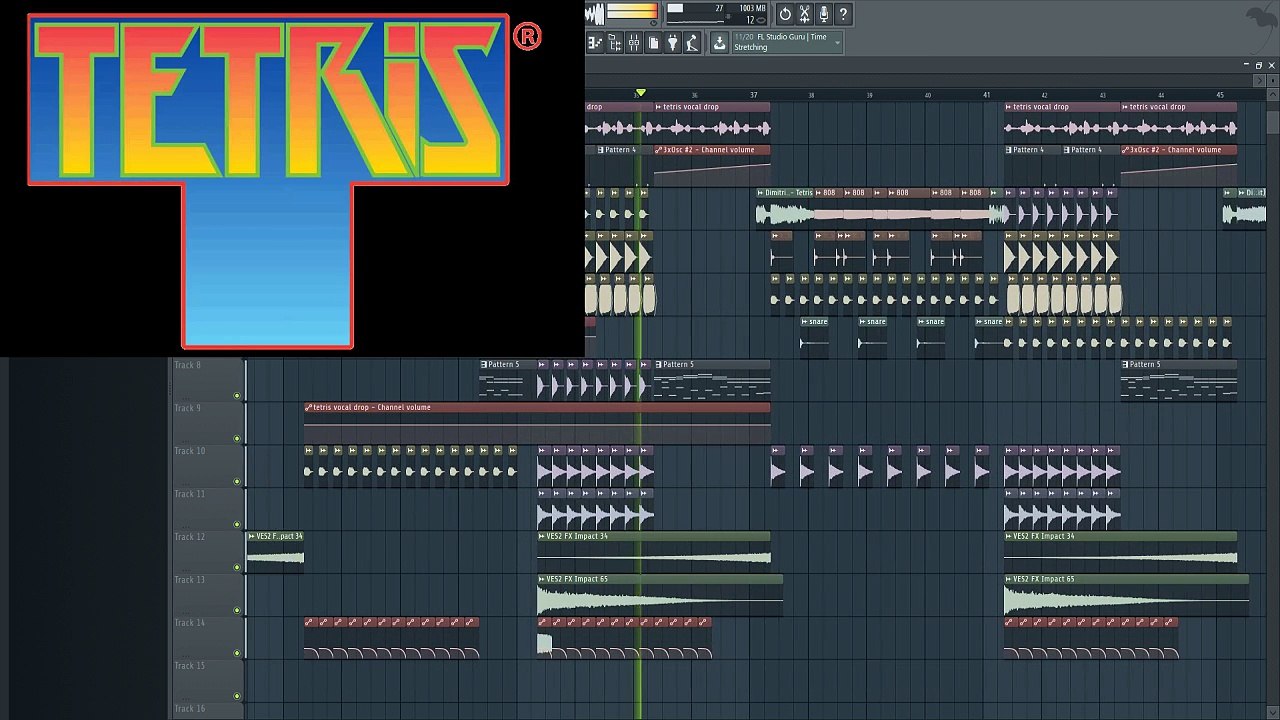Screen dimensions: 1280x720
Task: Select the Track 9 label
Action: 188,408
